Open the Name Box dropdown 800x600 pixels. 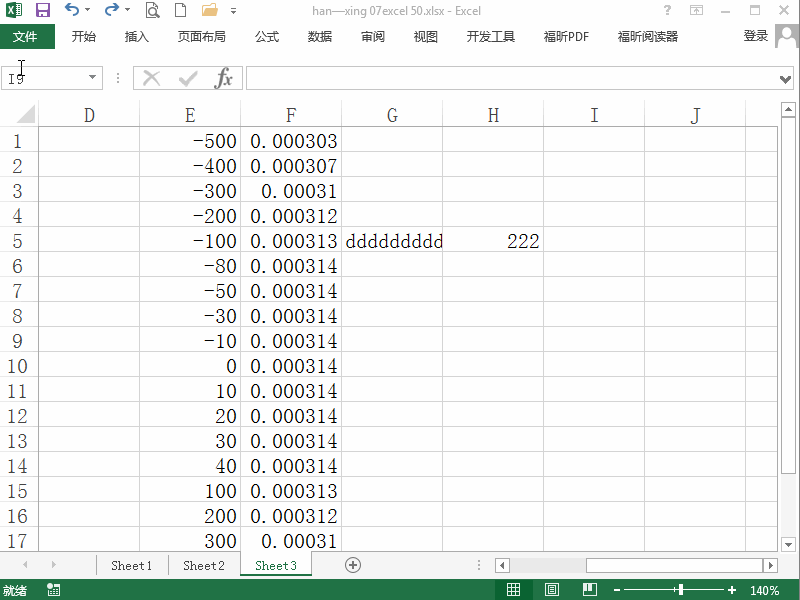pyautogui.click(x=93, y=77)
